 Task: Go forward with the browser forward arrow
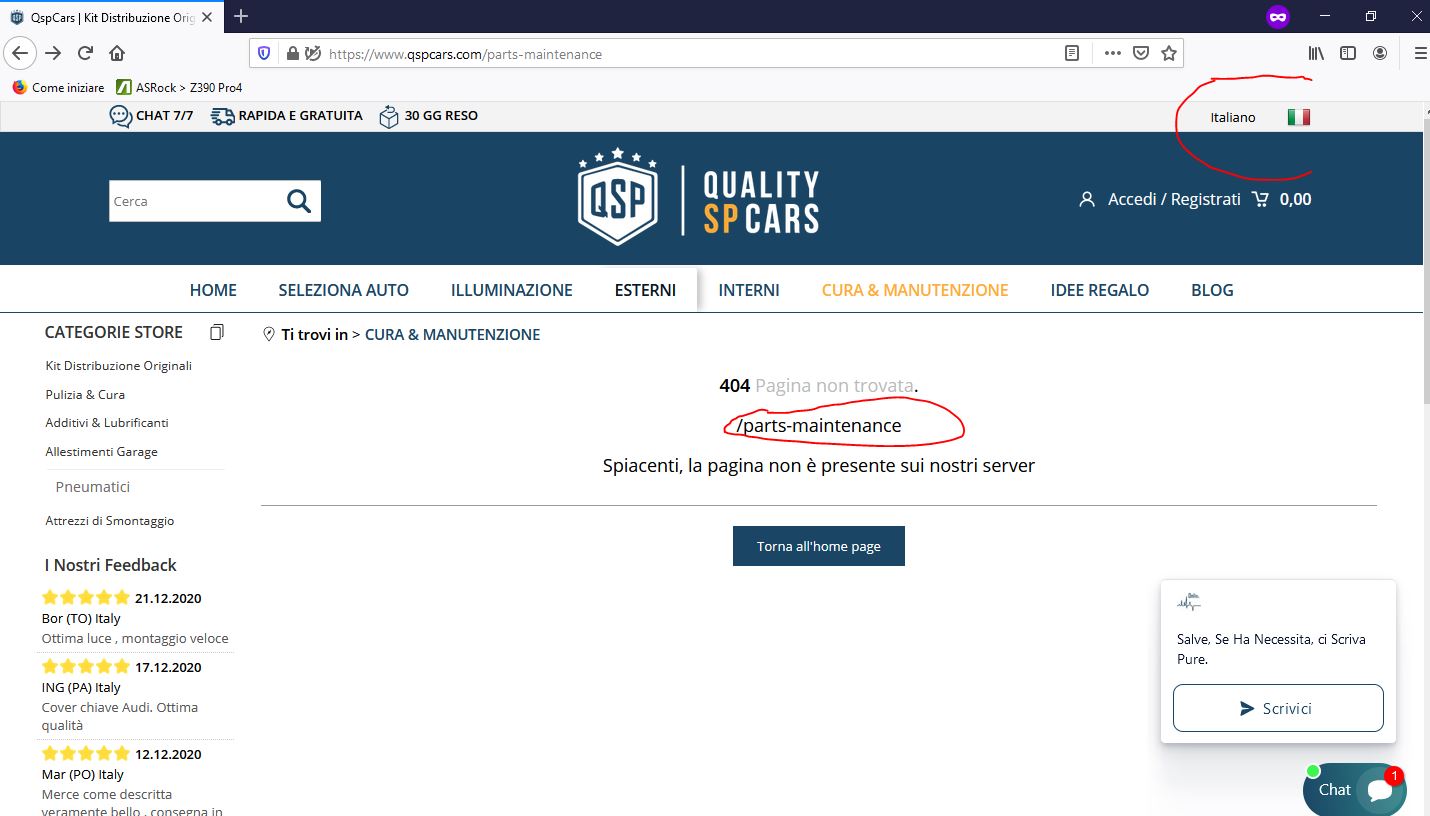(53, 53)
